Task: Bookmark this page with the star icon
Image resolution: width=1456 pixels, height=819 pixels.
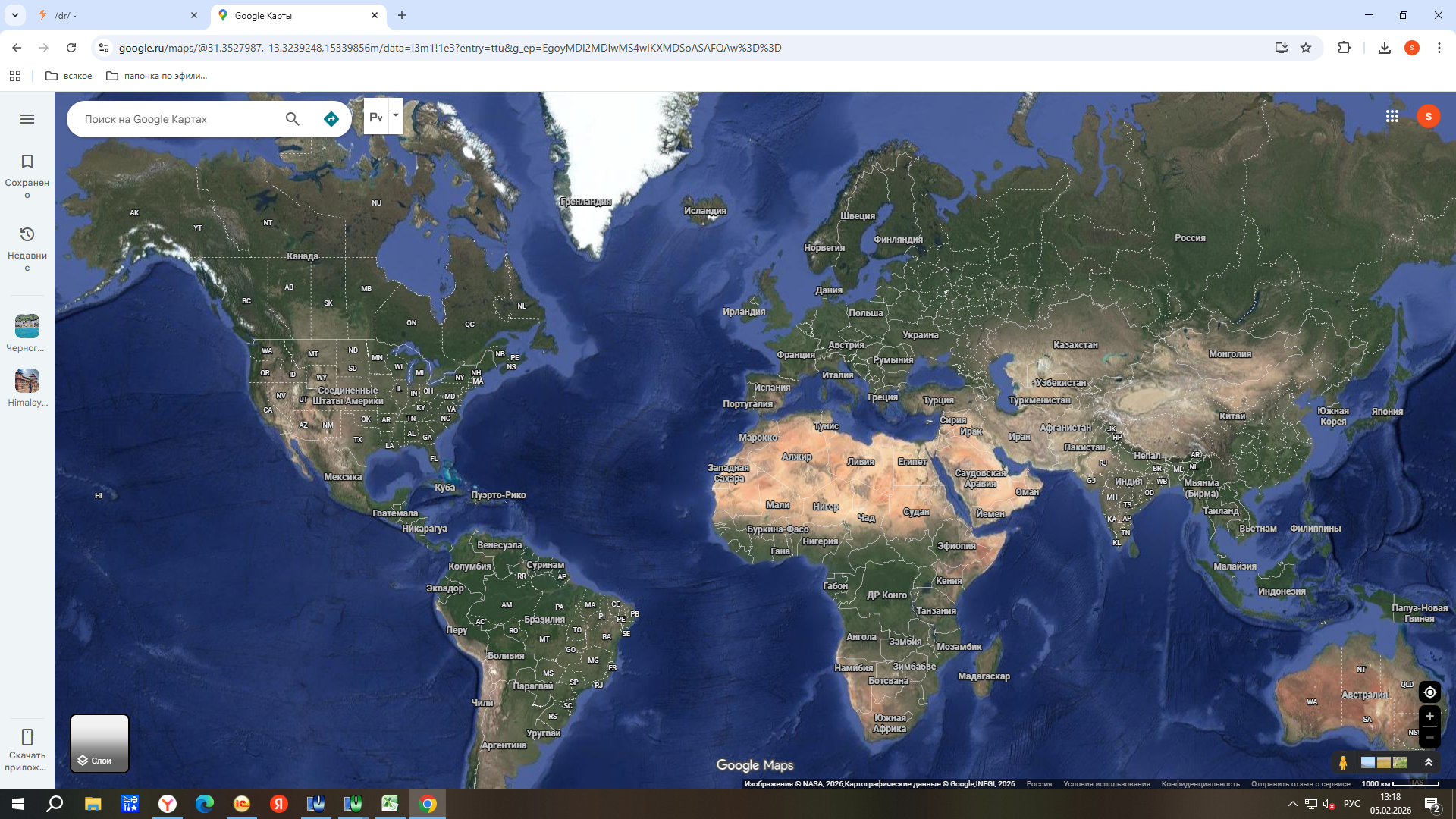Action: [x=1306, y=48]
